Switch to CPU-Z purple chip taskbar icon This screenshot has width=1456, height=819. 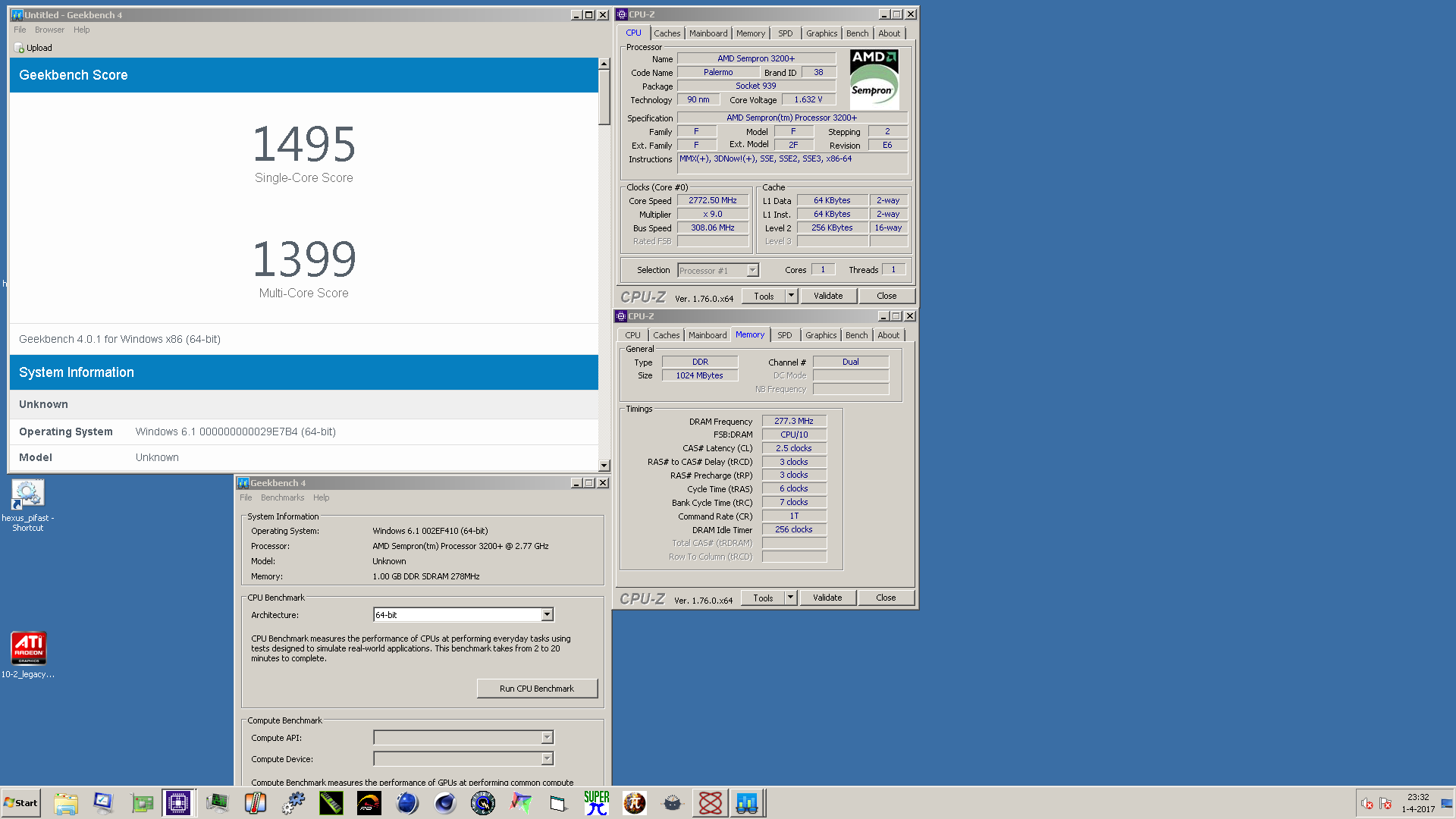tap(178, 803)
